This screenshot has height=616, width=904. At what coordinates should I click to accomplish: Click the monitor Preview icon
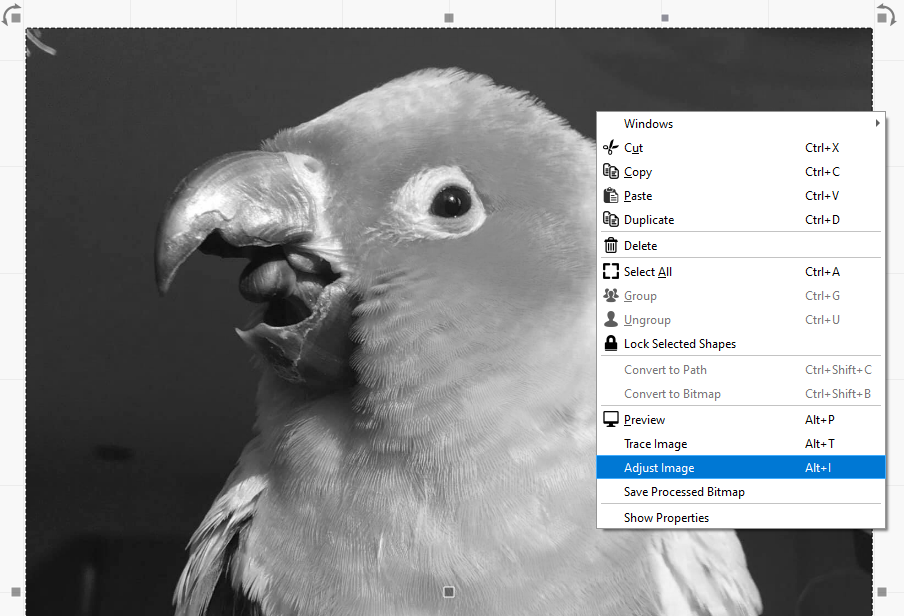(610, 420)
